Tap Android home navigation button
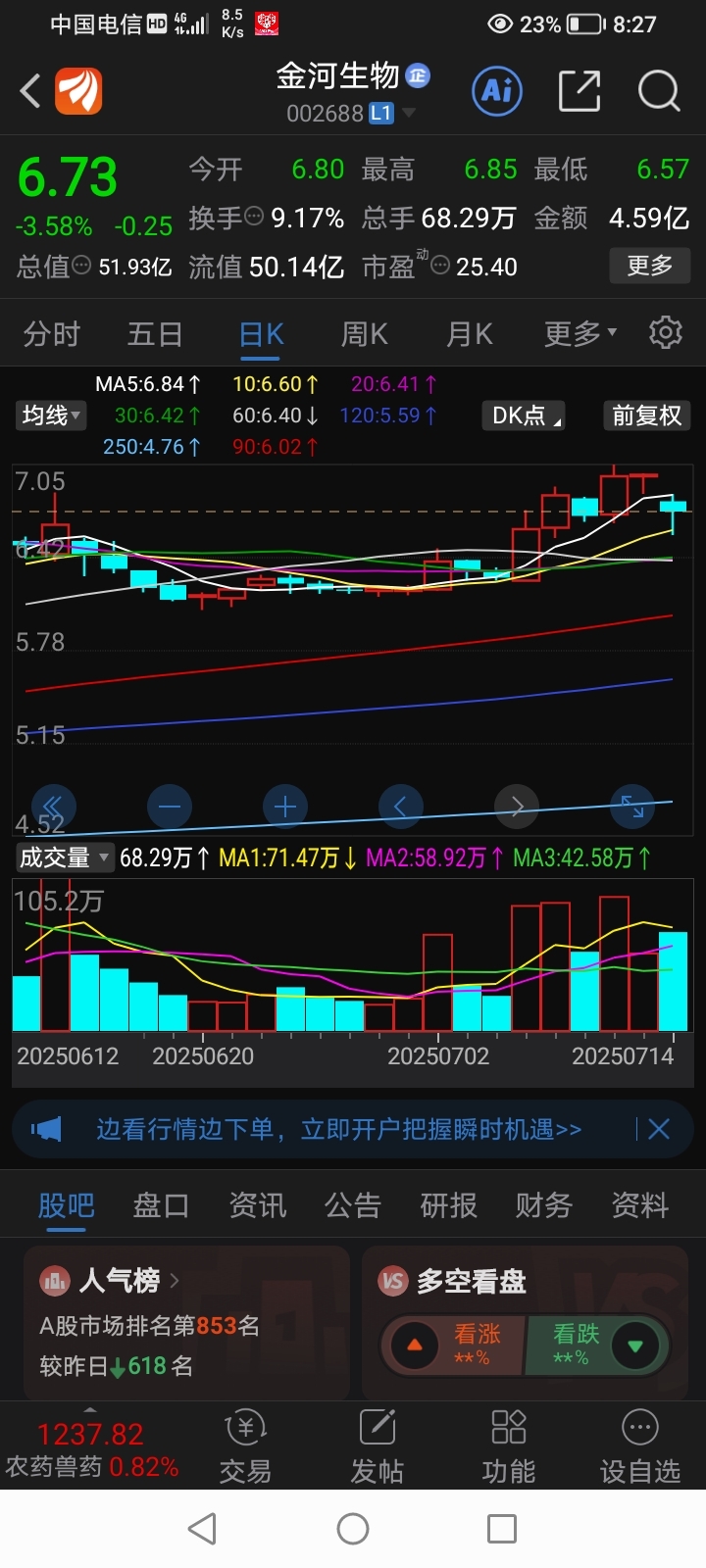The width and height of the screenshot is (706, 1568). click(x=353, y=1529)
